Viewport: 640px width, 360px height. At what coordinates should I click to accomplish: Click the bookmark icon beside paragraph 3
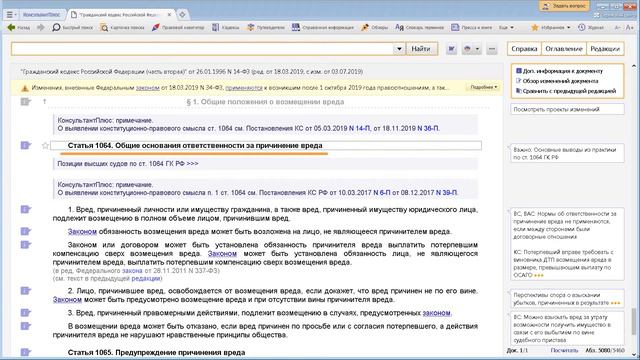(x=26, y=313)
